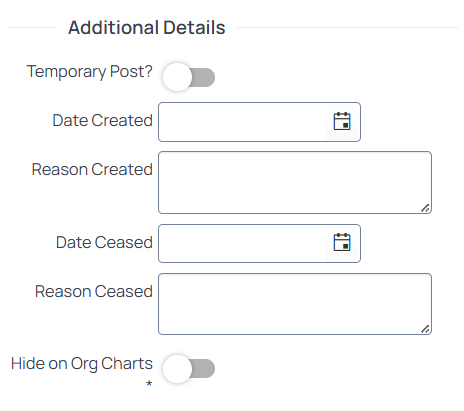Click the 'Date Ceased' label text
The width and height of the screenshot is (464, 411).
tap(104, 242)
